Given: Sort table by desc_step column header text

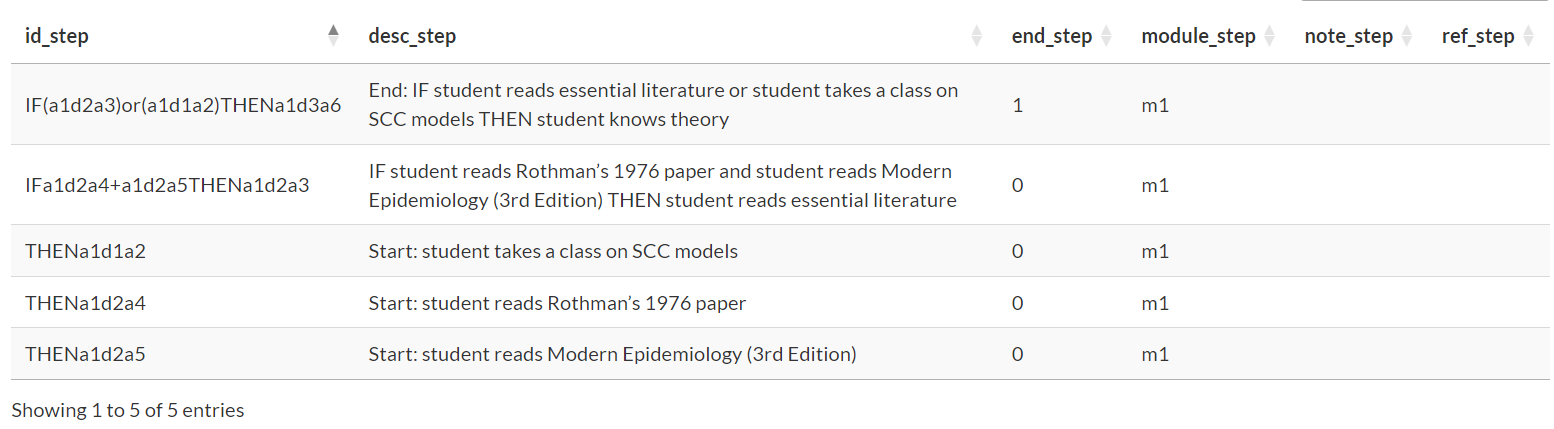Looking at the screenshot, I should pyautogui.click(x=412, y=37).
